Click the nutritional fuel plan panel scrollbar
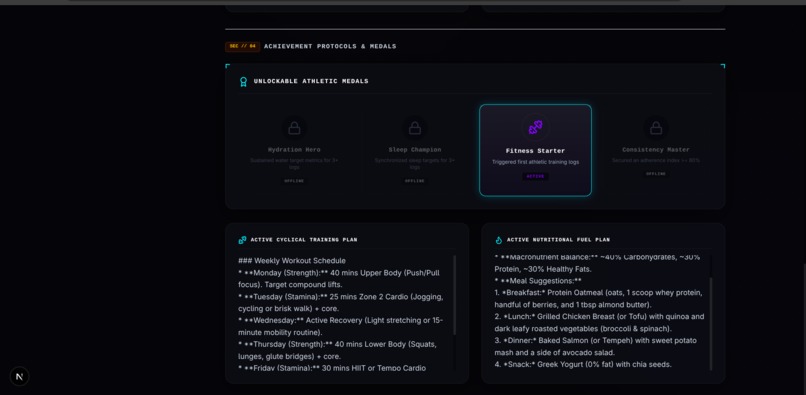This screenshot has height=395, width=806. click(x=711, y=324)
